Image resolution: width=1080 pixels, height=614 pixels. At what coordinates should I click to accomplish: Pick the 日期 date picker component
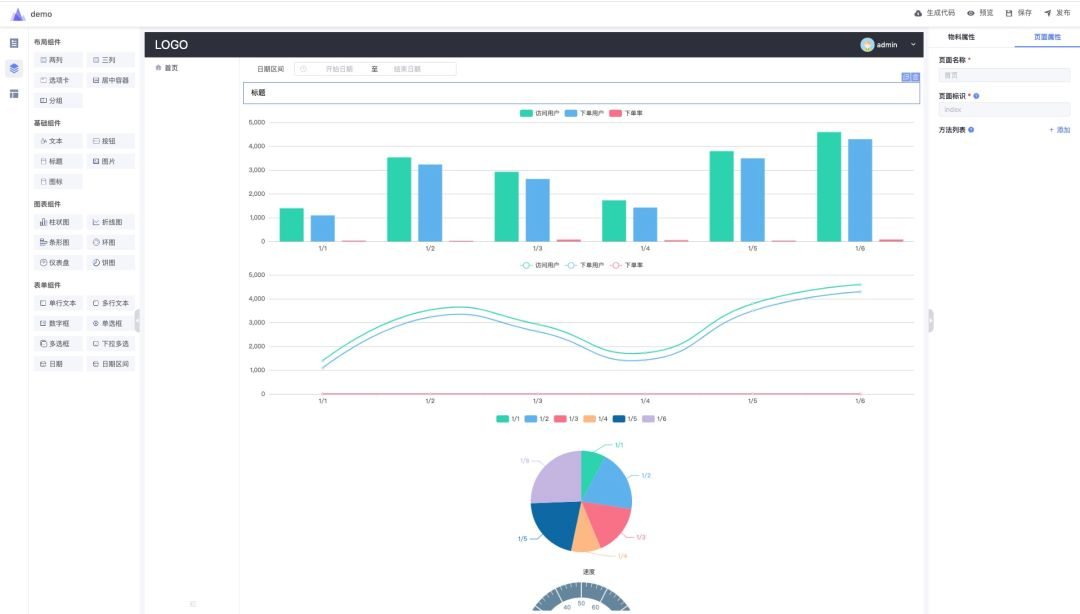(58, 364)
